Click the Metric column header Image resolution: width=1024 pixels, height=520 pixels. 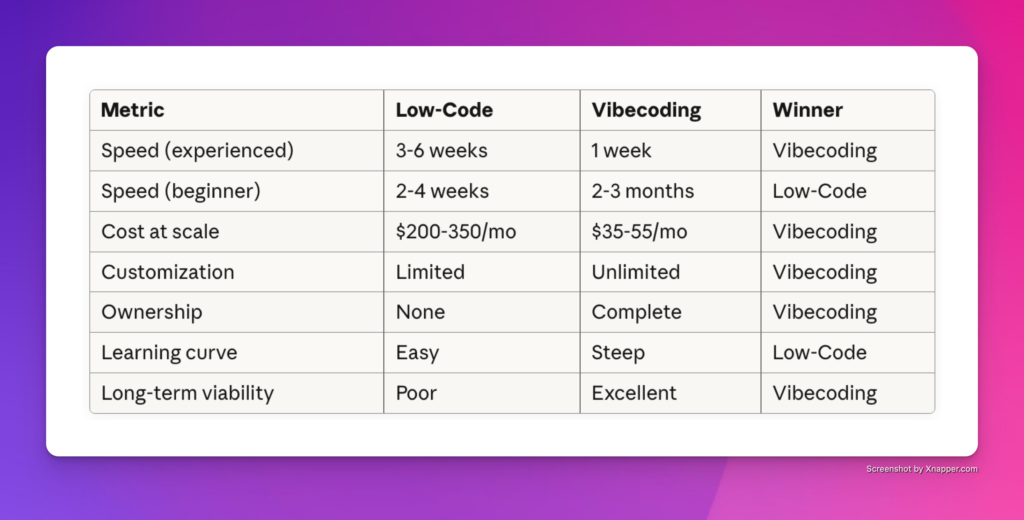point(133,110)
